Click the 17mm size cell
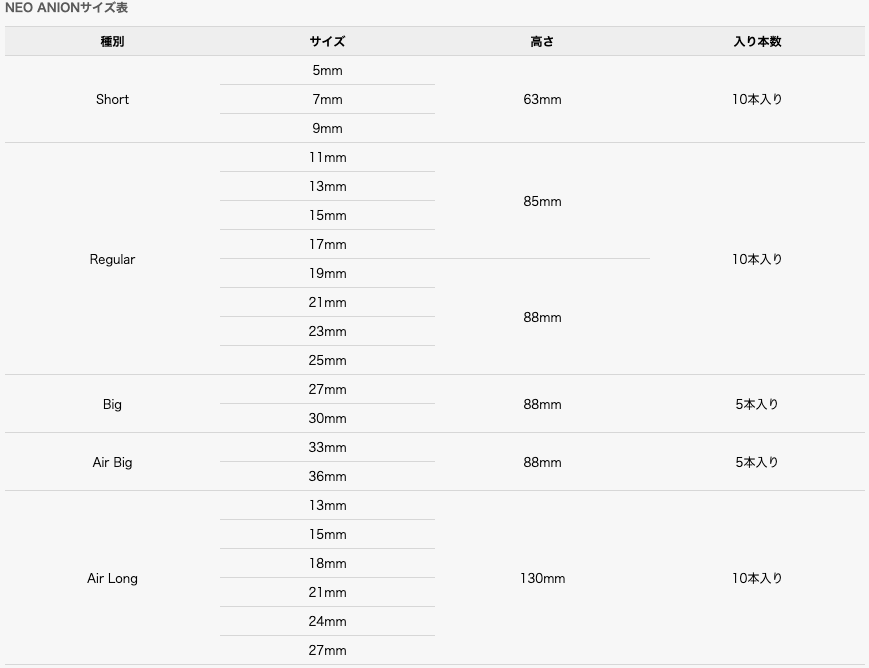This screenshot has width=869, height=668. pos(327,245)
